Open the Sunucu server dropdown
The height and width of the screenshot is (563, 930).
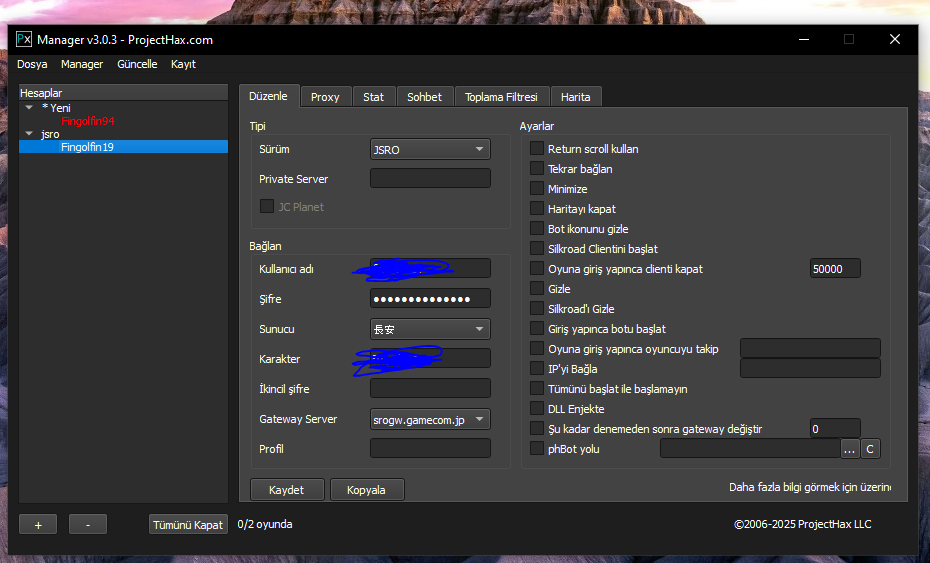(x=430, y=329)
